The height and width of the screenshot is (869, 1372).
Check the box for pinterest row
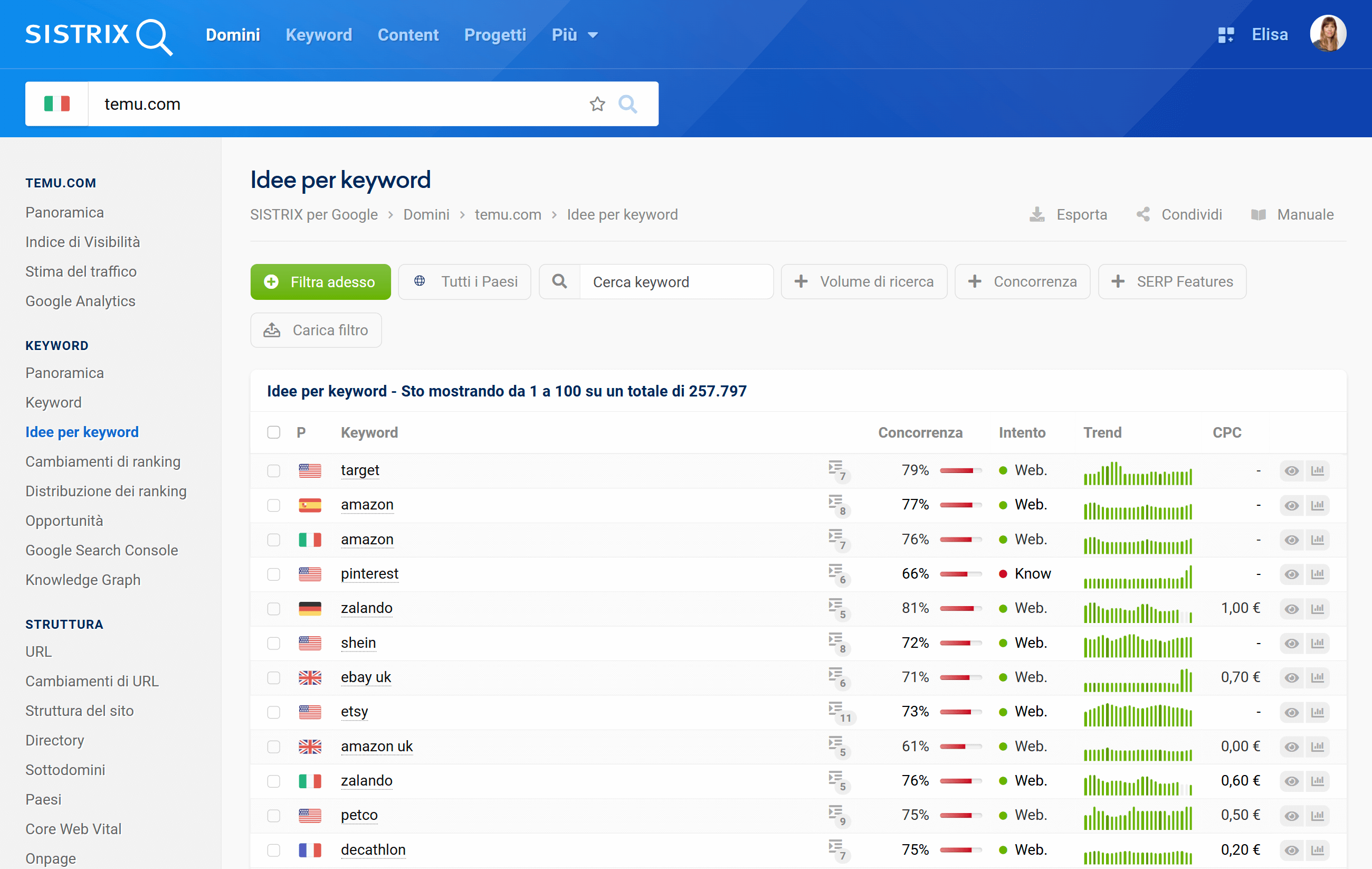(x=273, y=574)
